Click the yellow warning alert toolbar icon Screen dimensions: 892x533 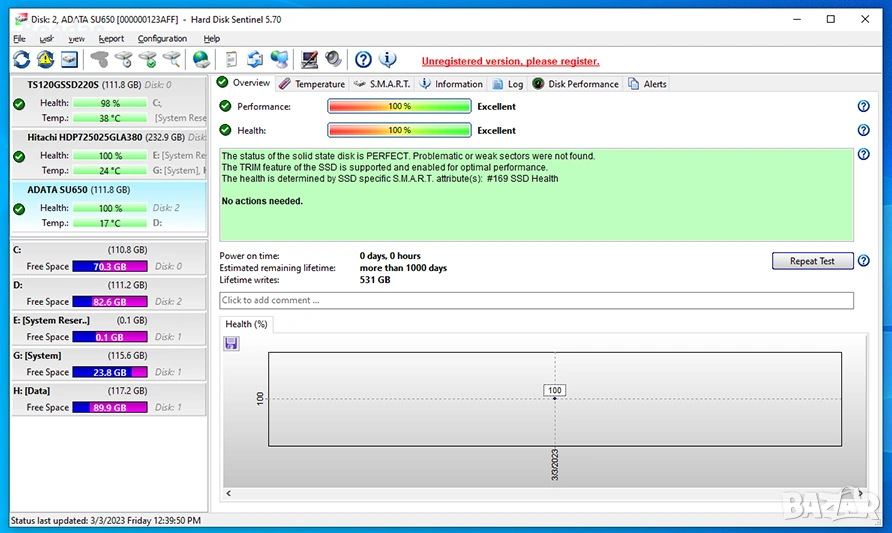pos(46,60)
